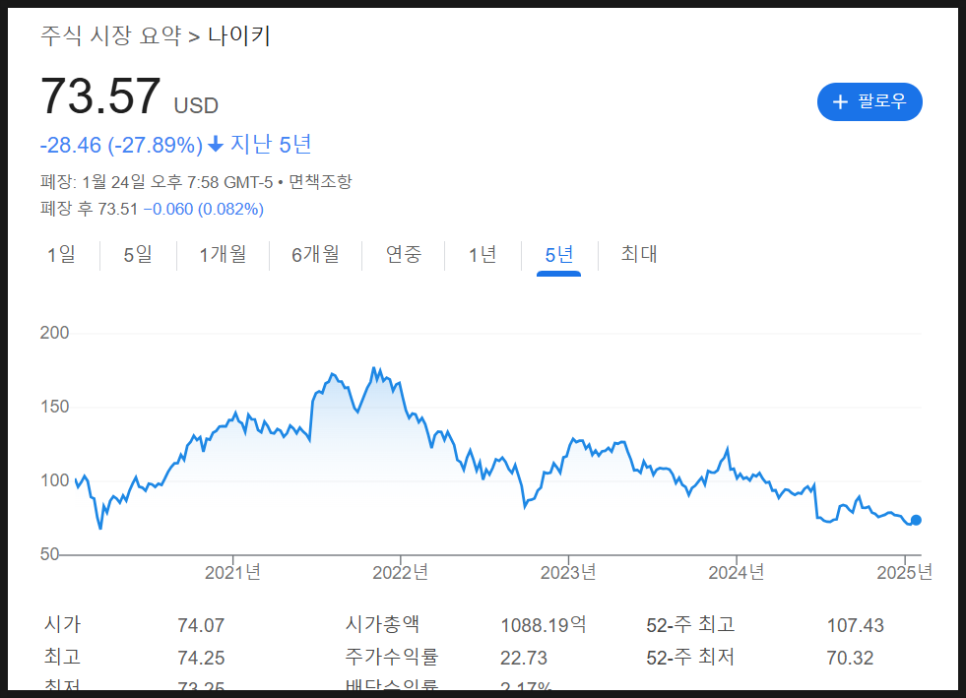Click the after-hours change −0.060 (0.082%)
The height and width of the screenshot is (698, 966).
[x=204, y=209]
